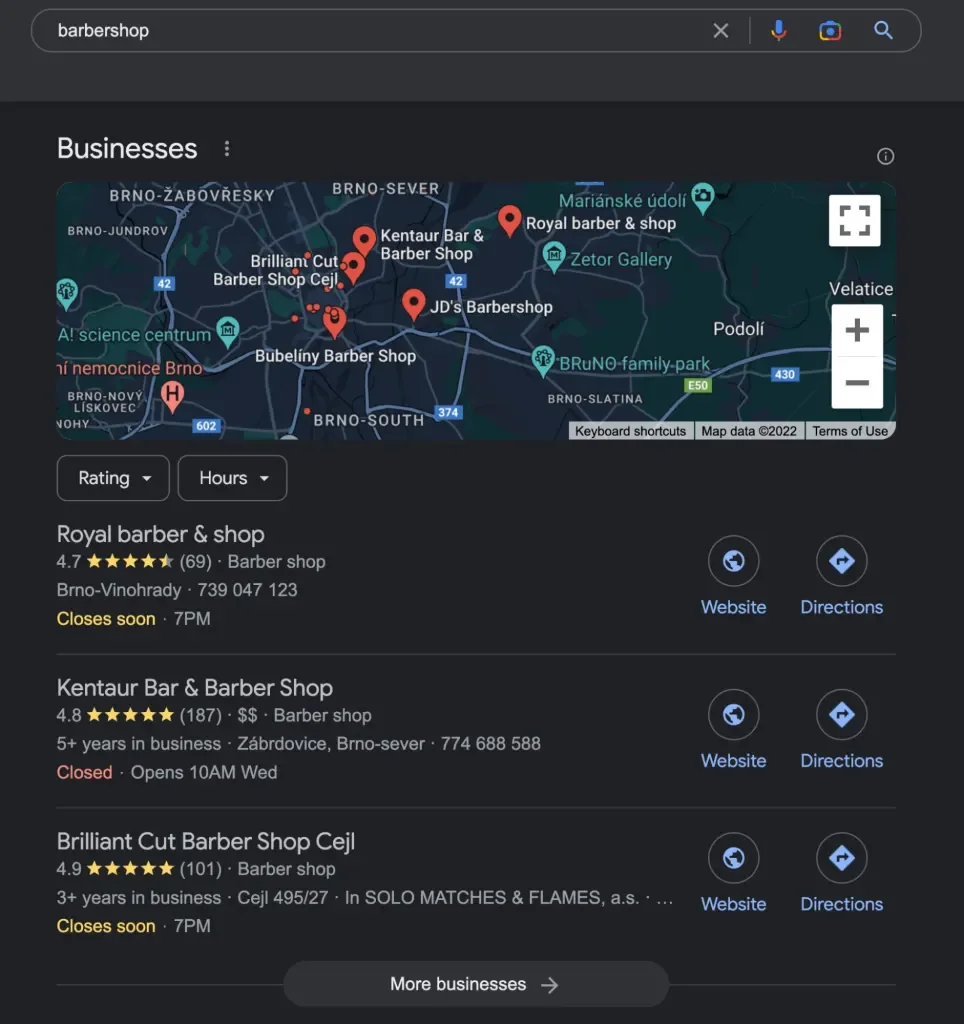The height and width of the screenshot is (1024, 964).
Task: Clear the search box with the X icon
Action: (x=720, y=31)
